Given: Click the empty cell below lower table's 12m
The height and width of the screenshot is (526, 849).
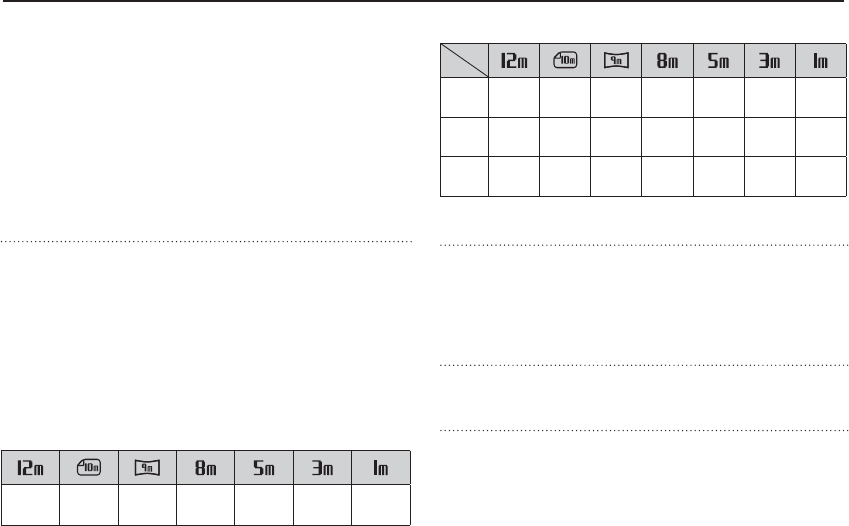Looking at the screenshot, I should tap(31, 505).
